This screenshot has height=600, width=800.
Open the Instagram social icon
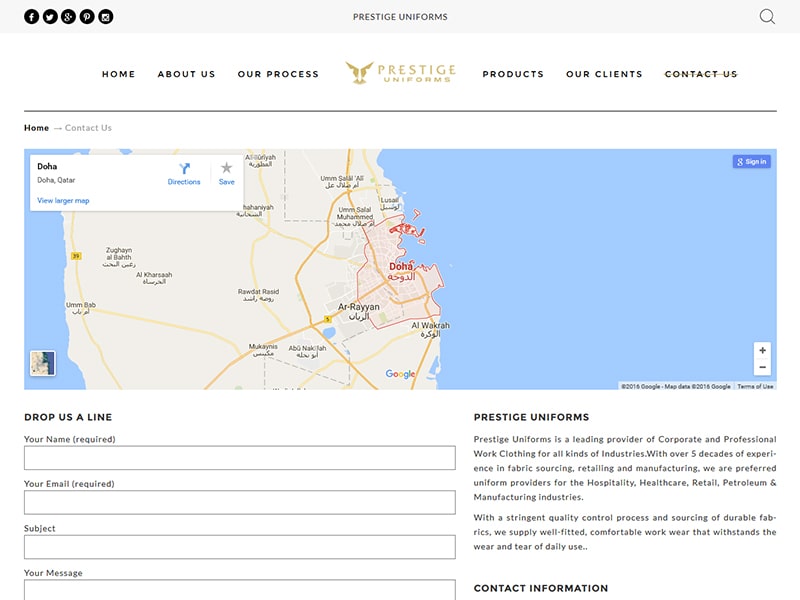(x=106, y=17)
